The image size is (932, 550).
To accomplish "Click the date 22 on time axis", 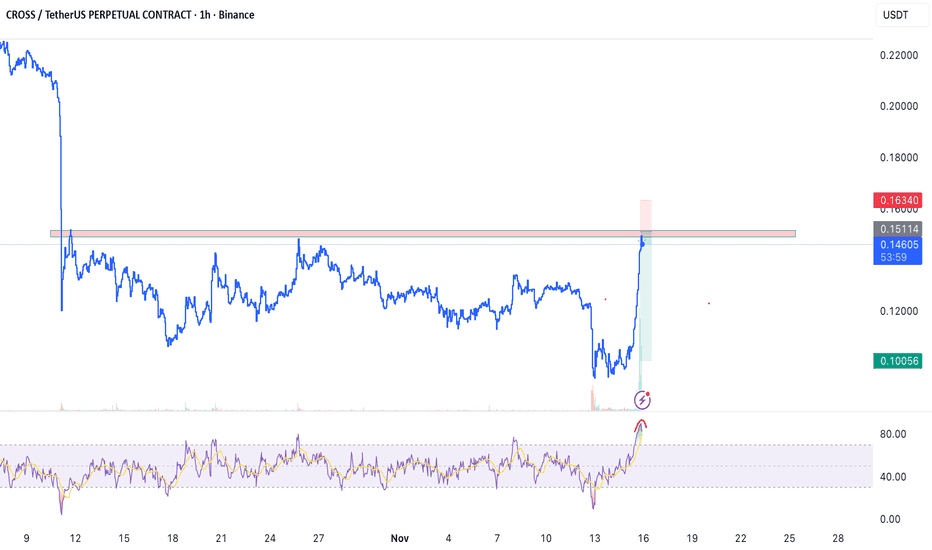I will coord(741,538).
